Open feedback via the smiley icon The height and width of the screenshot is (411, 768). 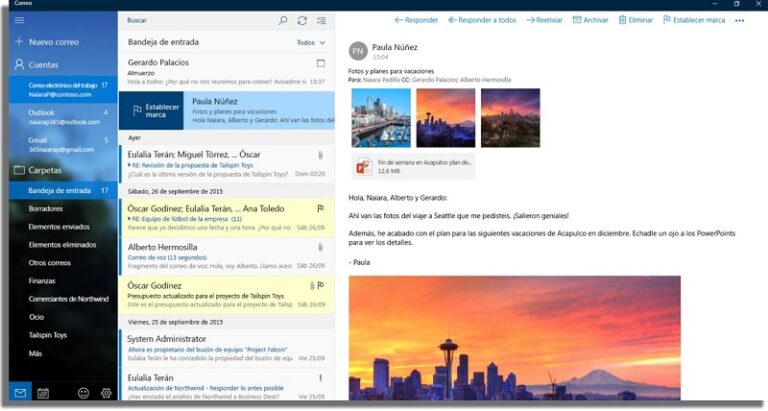83,393
